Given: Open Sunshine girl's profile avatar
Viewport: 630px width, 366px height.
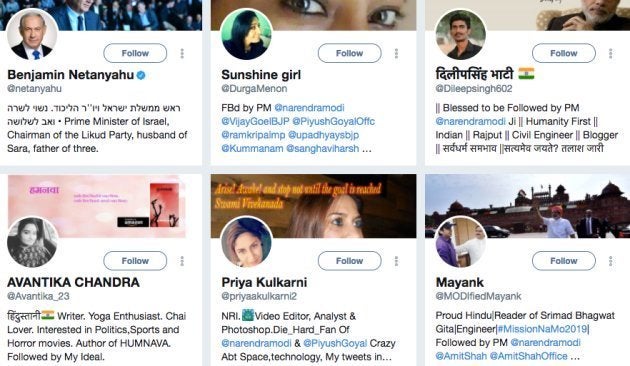Looking at the screenshot, I should point(246,35).
